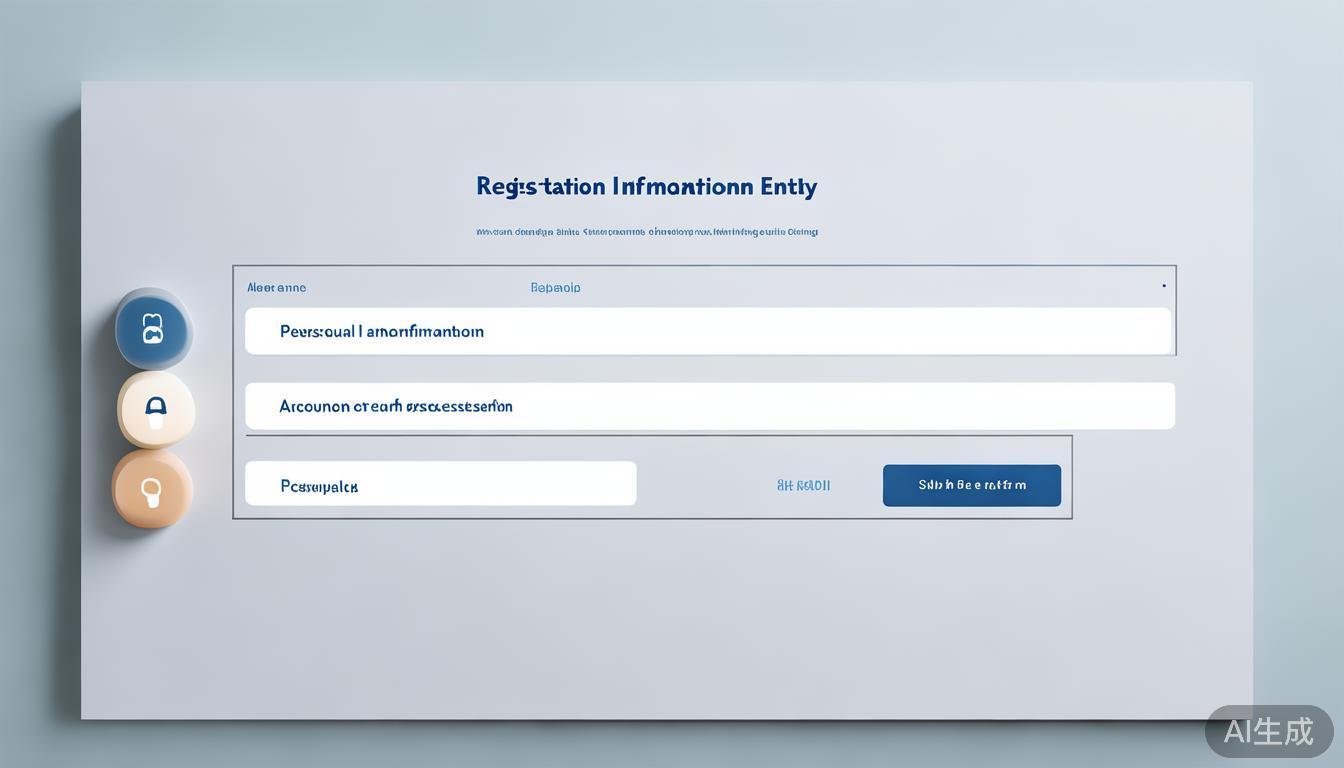Select the cream padlock icon

[x=156, y=409]
